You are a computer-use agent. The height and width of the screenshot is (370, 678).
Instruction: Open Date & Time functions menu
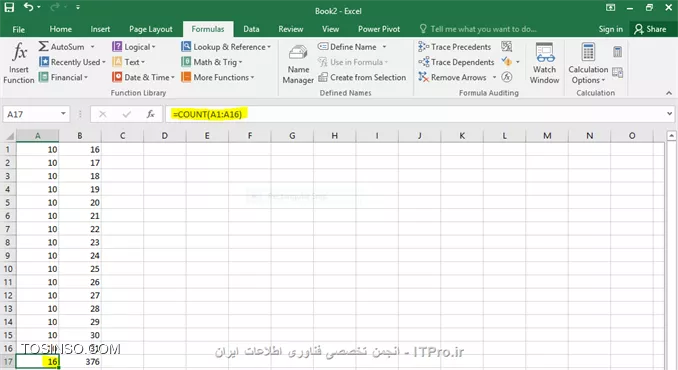click(143, 77)
